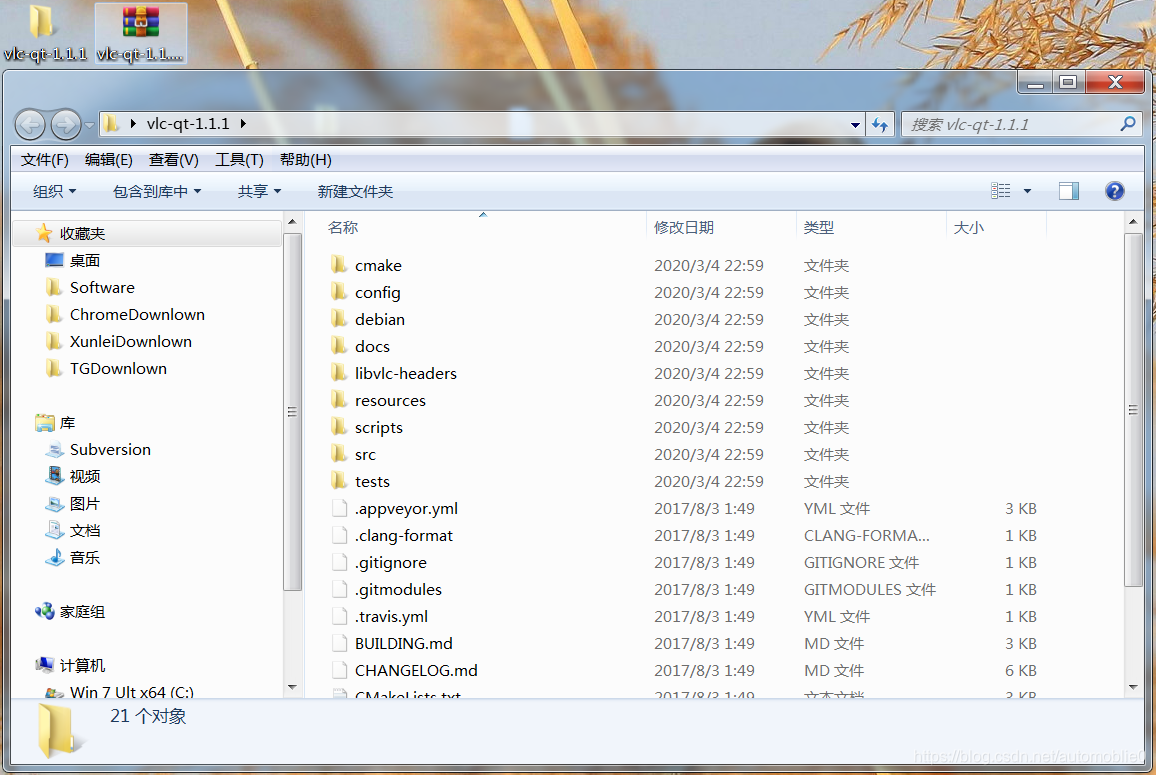Open the 编辑(E) menu
Viewport: 1156px width, 775px height.
[x=108, y=160]
